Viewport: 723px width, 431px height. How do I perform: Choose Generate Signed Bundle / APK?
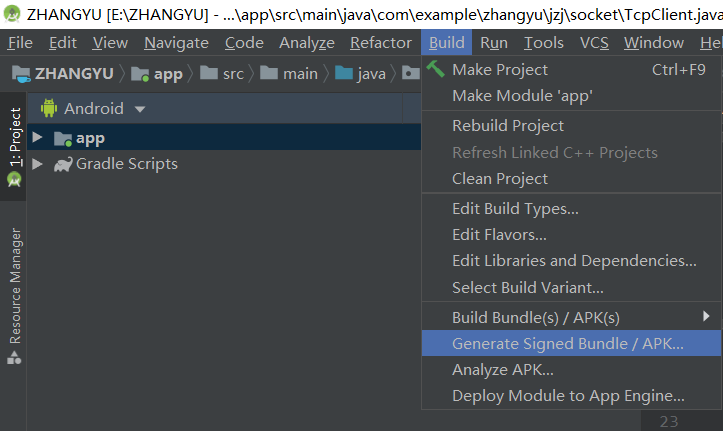pos(571,343)
